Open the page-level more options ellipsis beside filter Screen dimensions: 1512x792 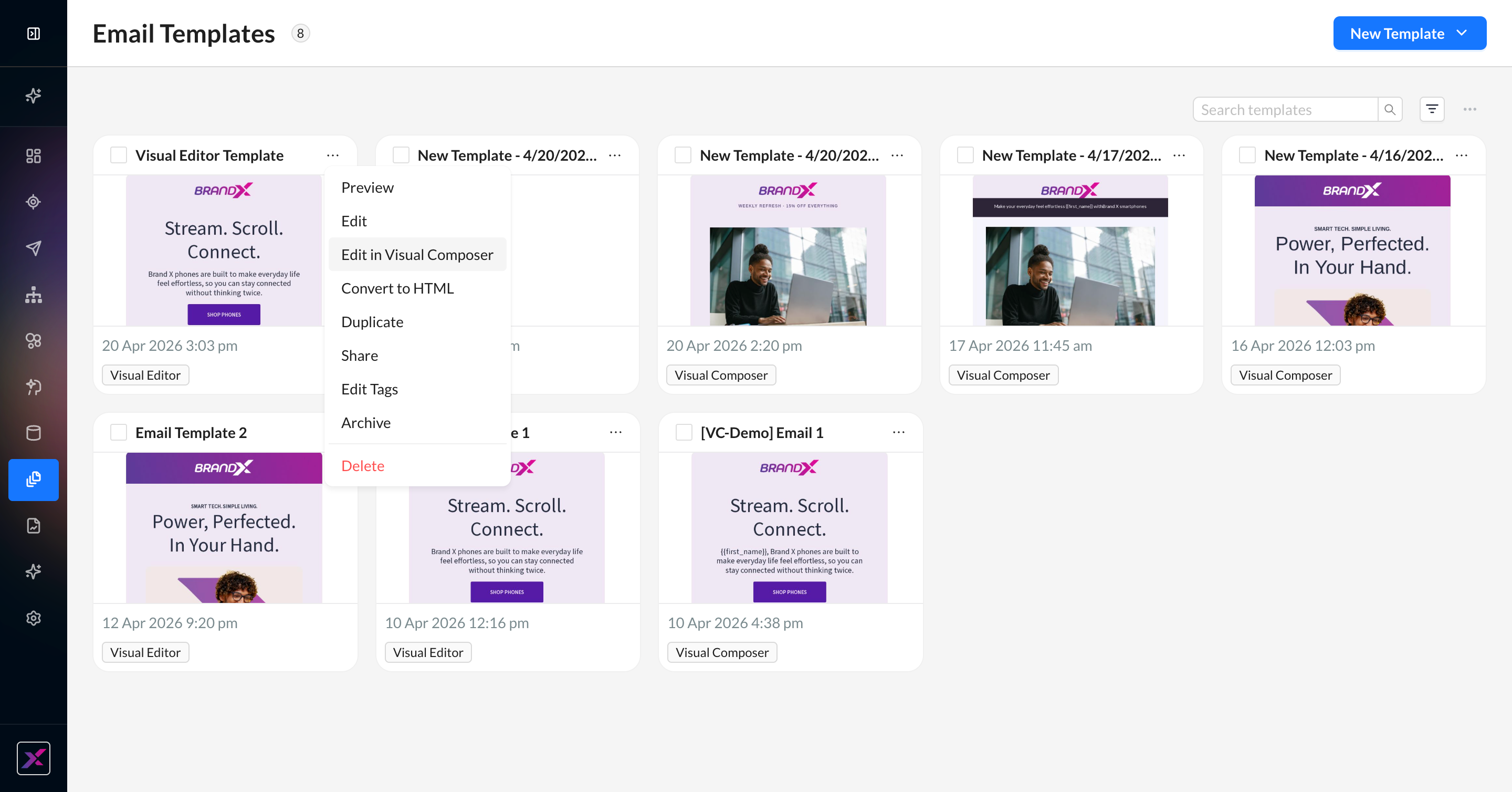[1470, 110]
